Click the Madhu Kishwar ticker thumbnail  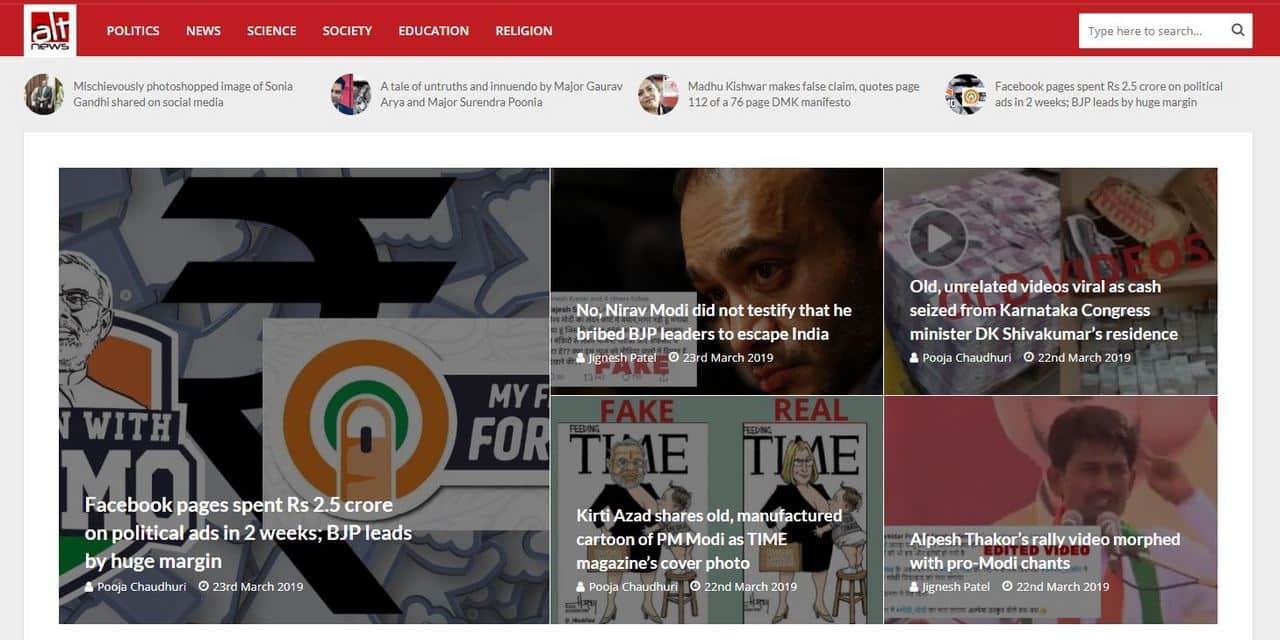(x=658, y=94)
